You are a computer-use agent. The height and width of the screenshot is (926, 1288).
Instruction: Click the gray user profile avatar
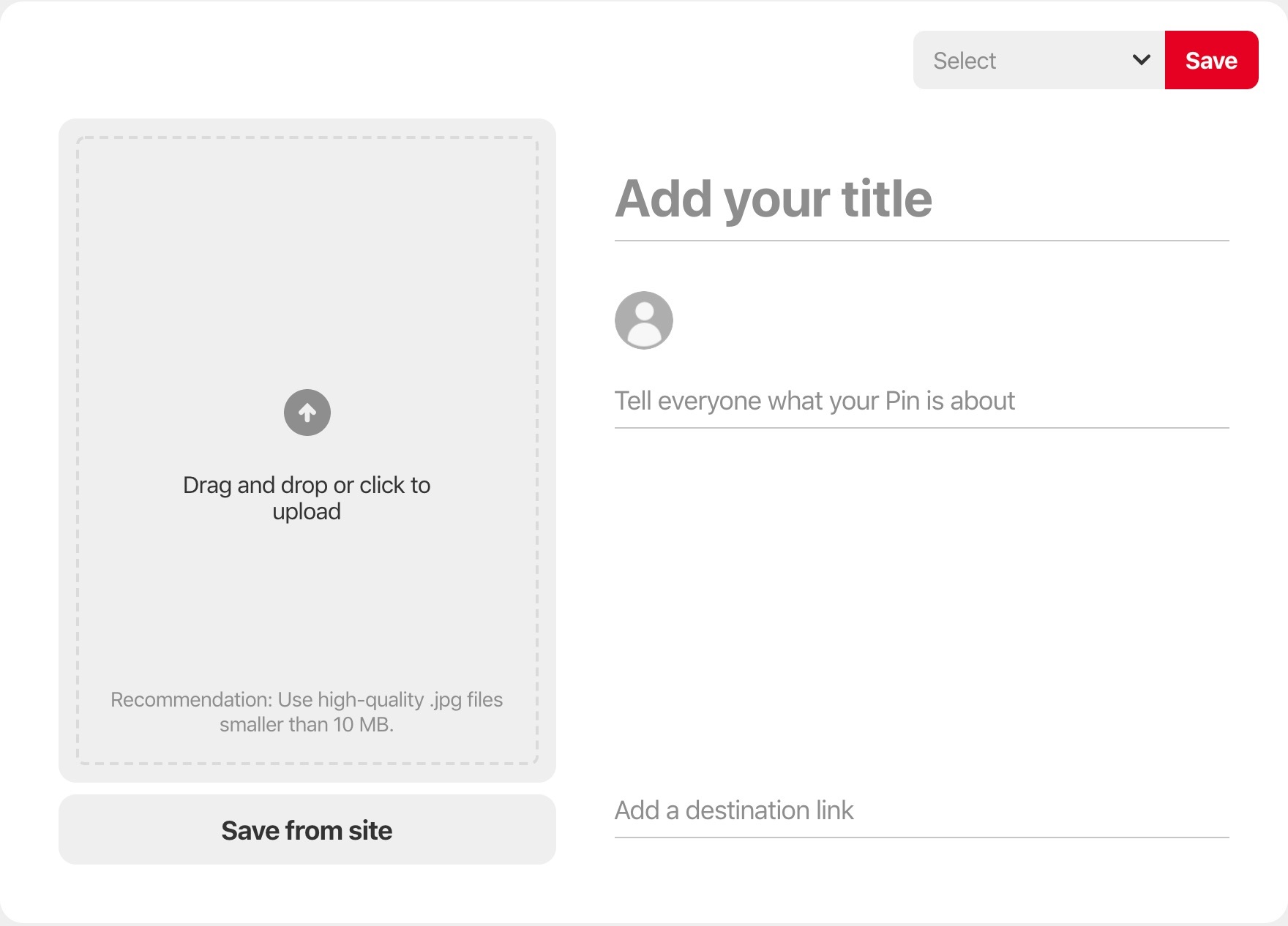643,320
